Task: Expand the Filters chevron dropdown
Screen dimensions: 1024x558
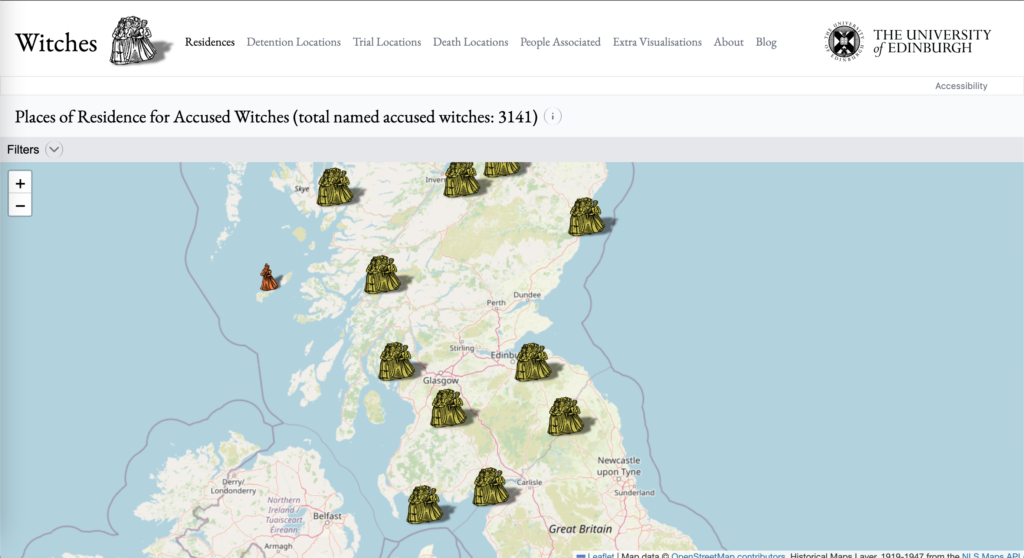Action: pos(54,150)
